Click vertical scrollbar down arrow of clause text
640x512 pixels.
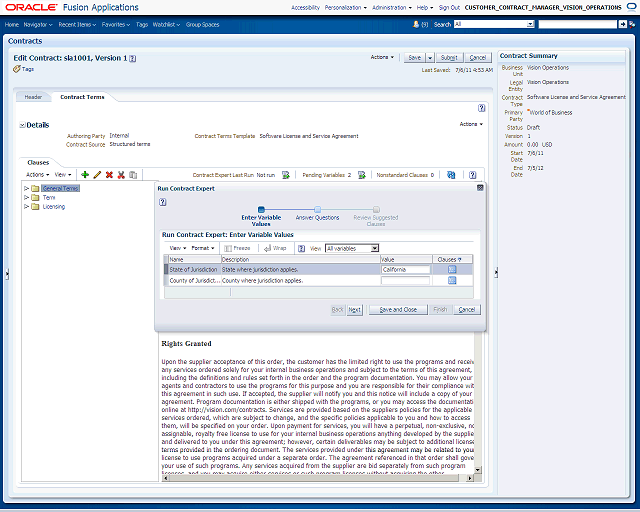[478, 470]
